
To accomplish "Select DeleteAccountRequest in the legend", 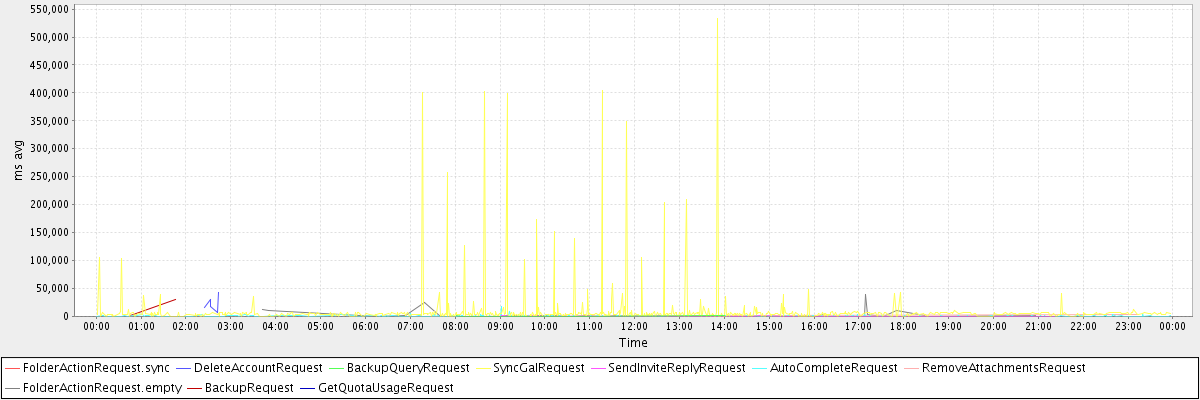I will tap(258, 368).
